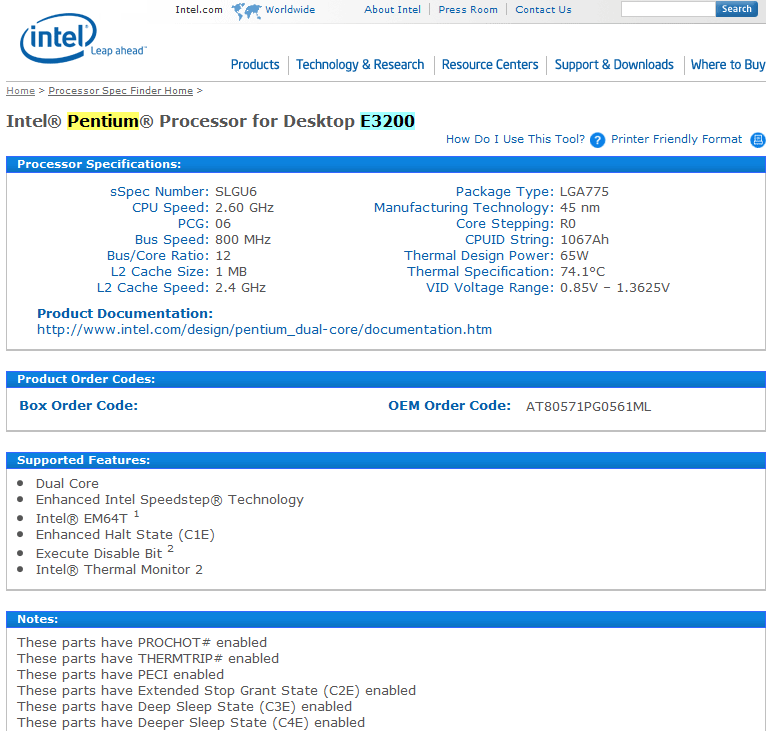Click the 45 nm value
The height and width of the screenshot is (731, 770).
(580, 208)
